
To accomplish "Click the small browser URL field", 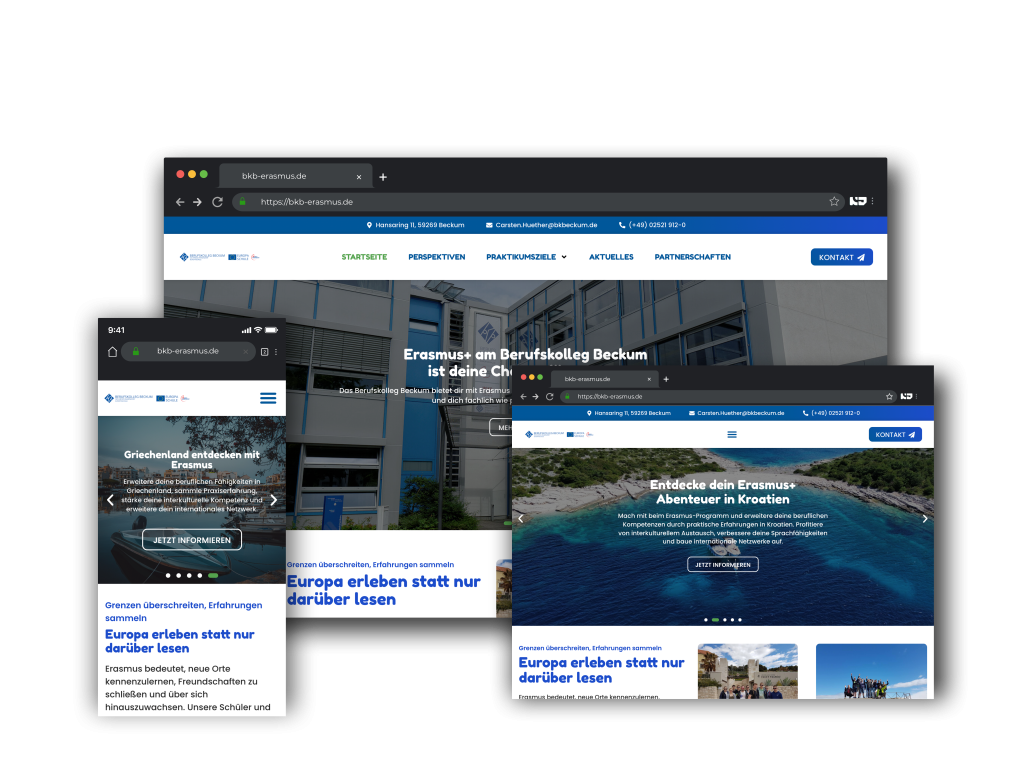I will 728,396.
